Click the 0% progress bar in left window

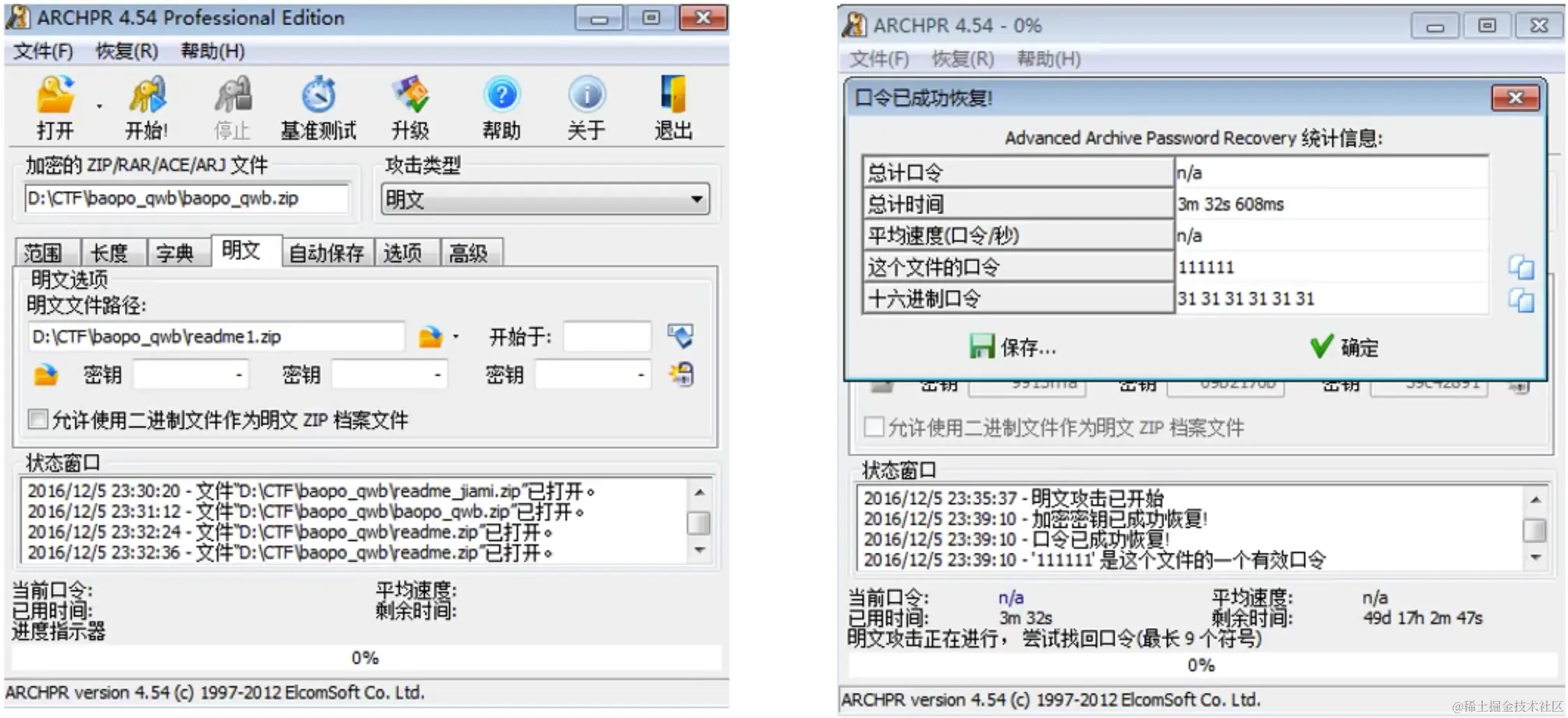366,658
